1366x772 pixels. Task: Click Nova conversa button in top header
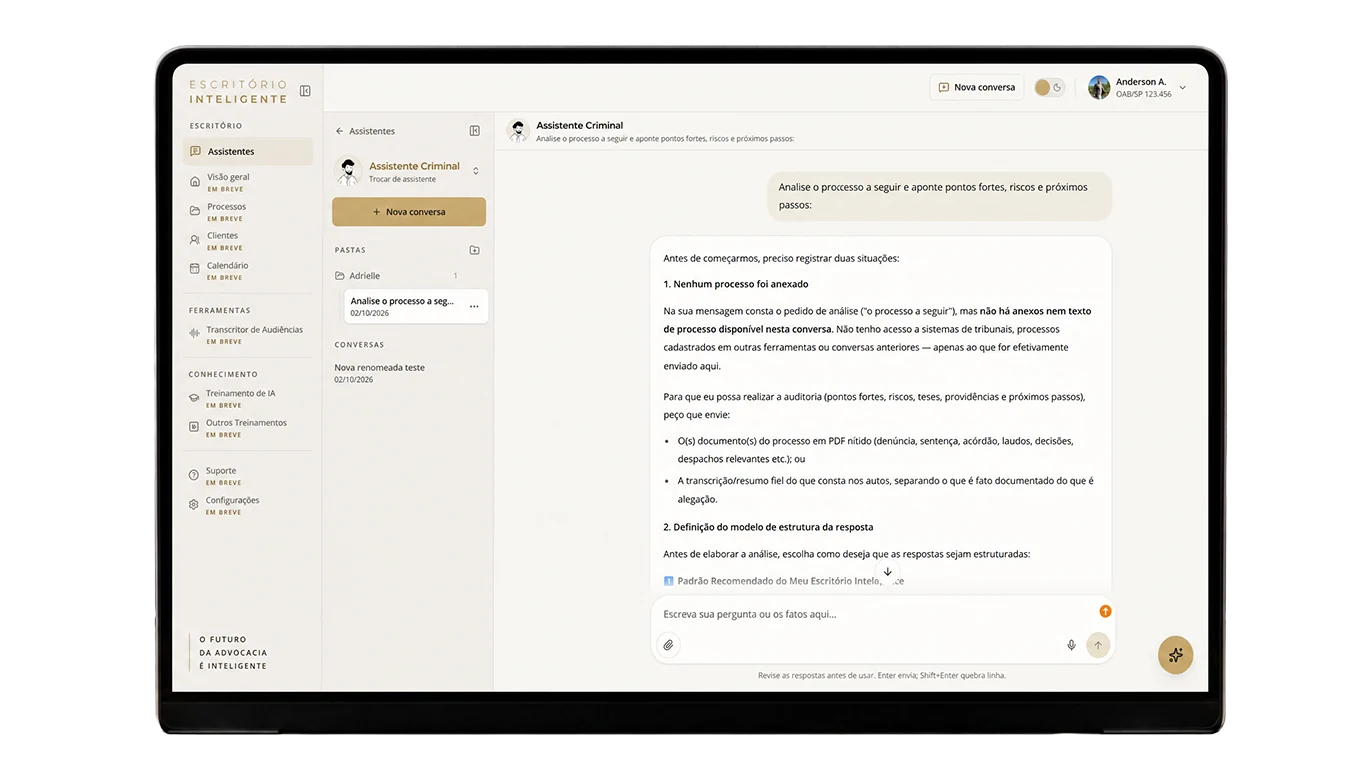click(x=976, y=88)
